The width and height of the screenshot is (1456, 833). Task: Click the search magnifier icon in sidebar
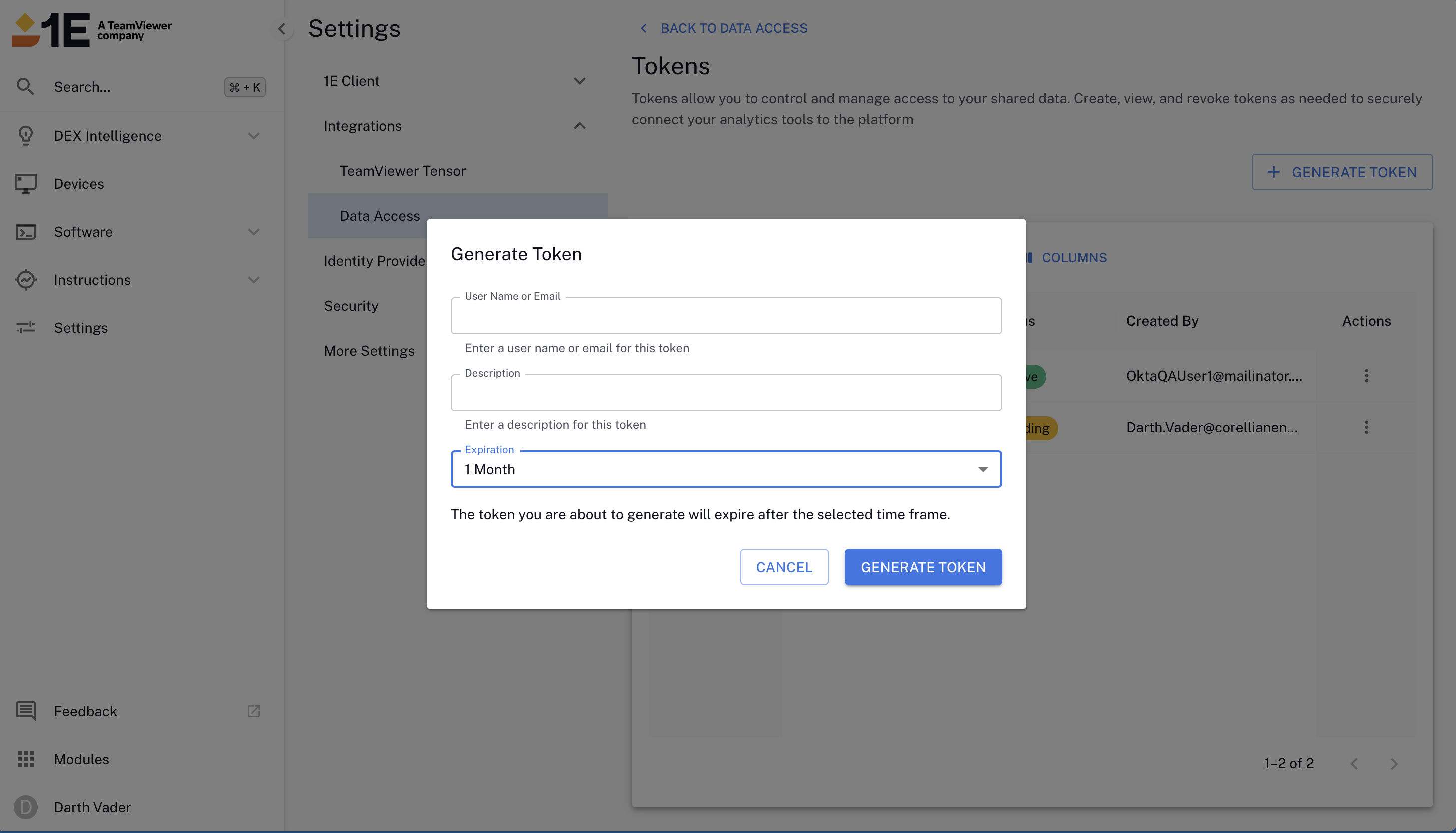(25, 87)
